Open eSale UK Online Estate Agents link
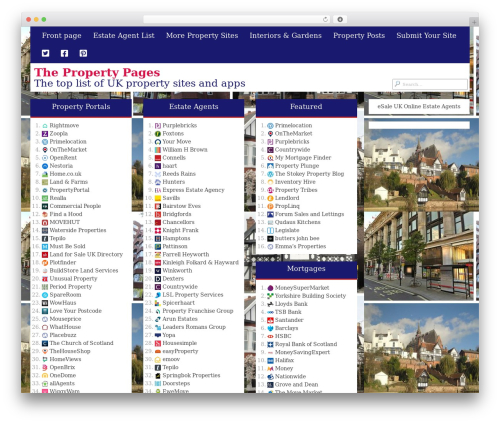This screenshot has width=500, height=423. [419, 106]
